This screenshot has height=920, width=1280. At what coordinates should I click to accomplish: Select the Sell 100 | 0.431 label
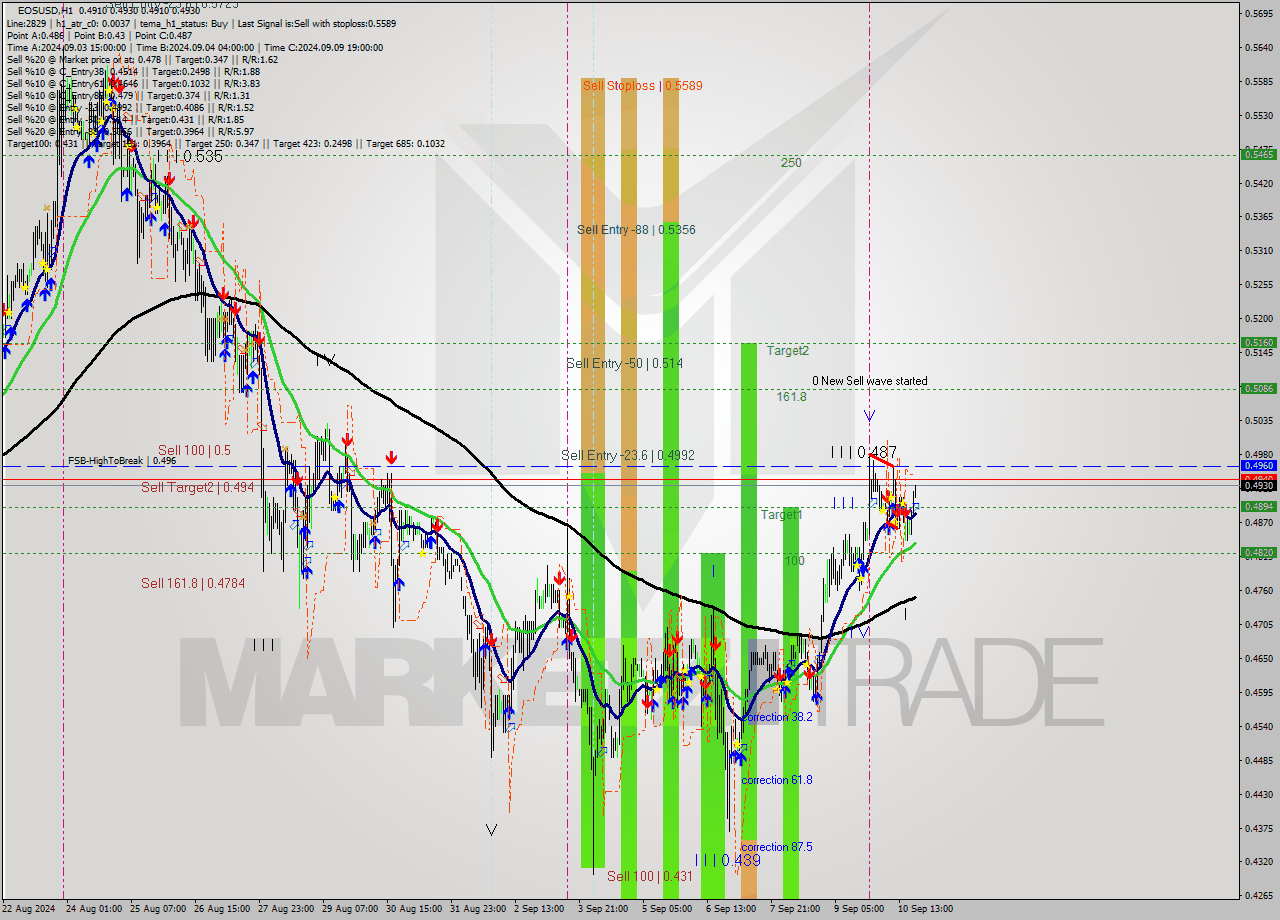click(x=650, y=876)
